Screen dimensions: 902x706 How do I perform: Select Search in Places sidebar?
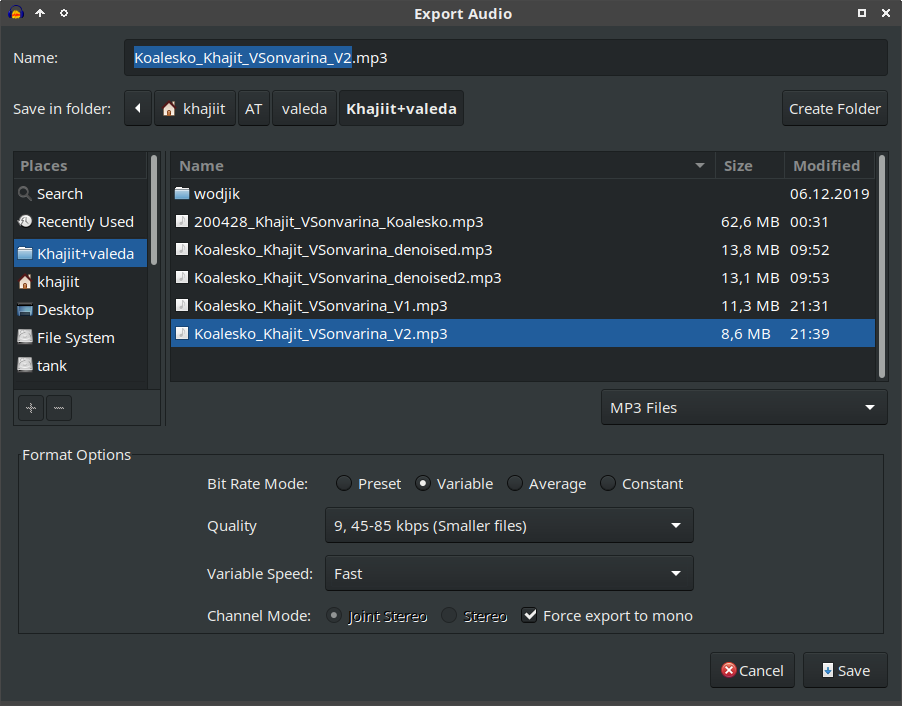(x=59, y=194)
